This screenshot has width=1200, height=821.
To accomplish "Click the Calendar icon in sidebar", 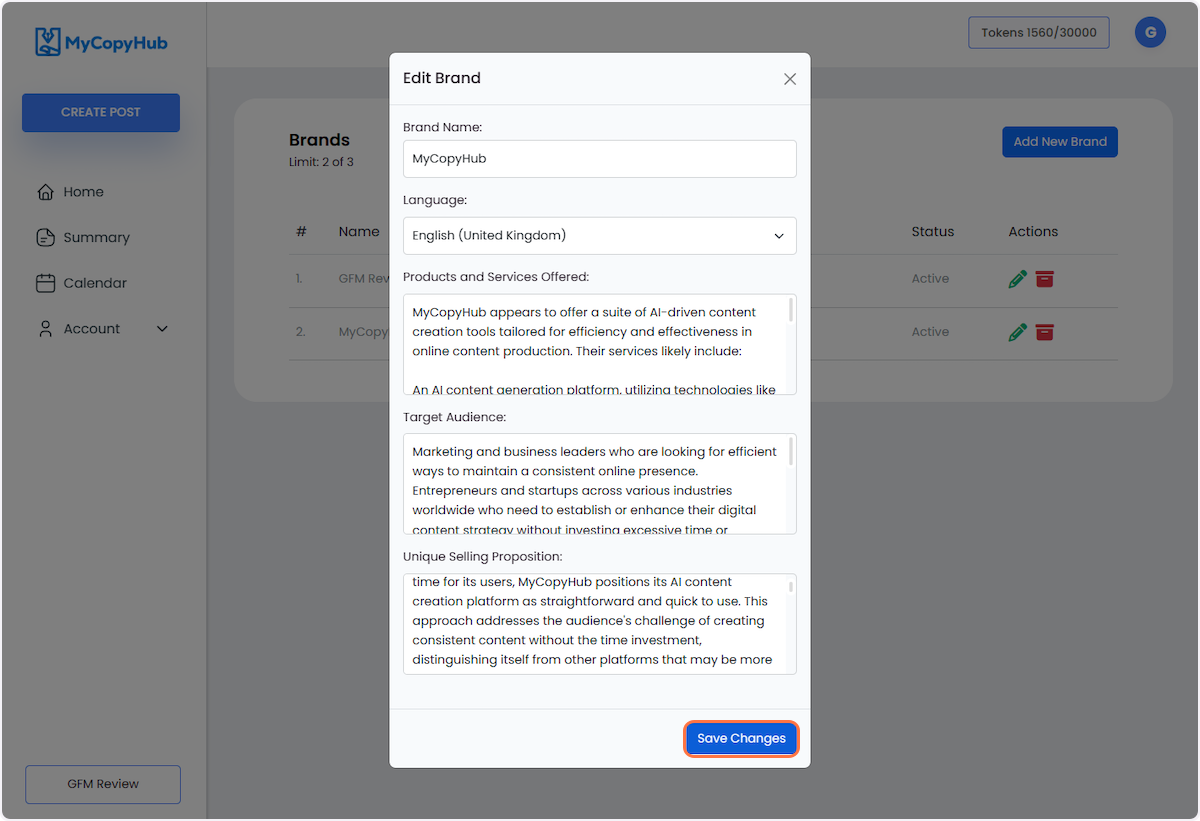I will tap(45, 283).
